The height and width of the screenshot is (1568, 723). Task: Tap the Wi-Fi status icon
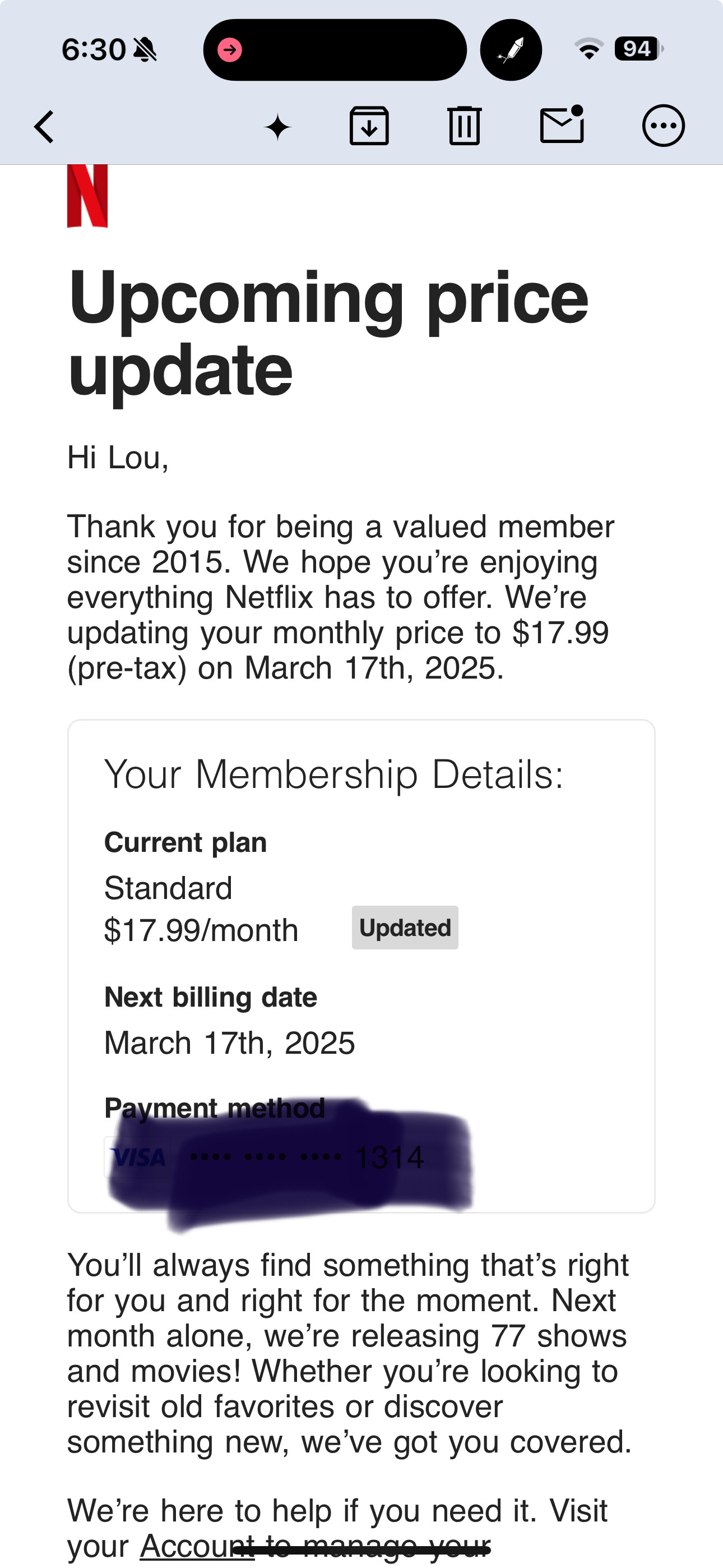[x=588, y=49]
